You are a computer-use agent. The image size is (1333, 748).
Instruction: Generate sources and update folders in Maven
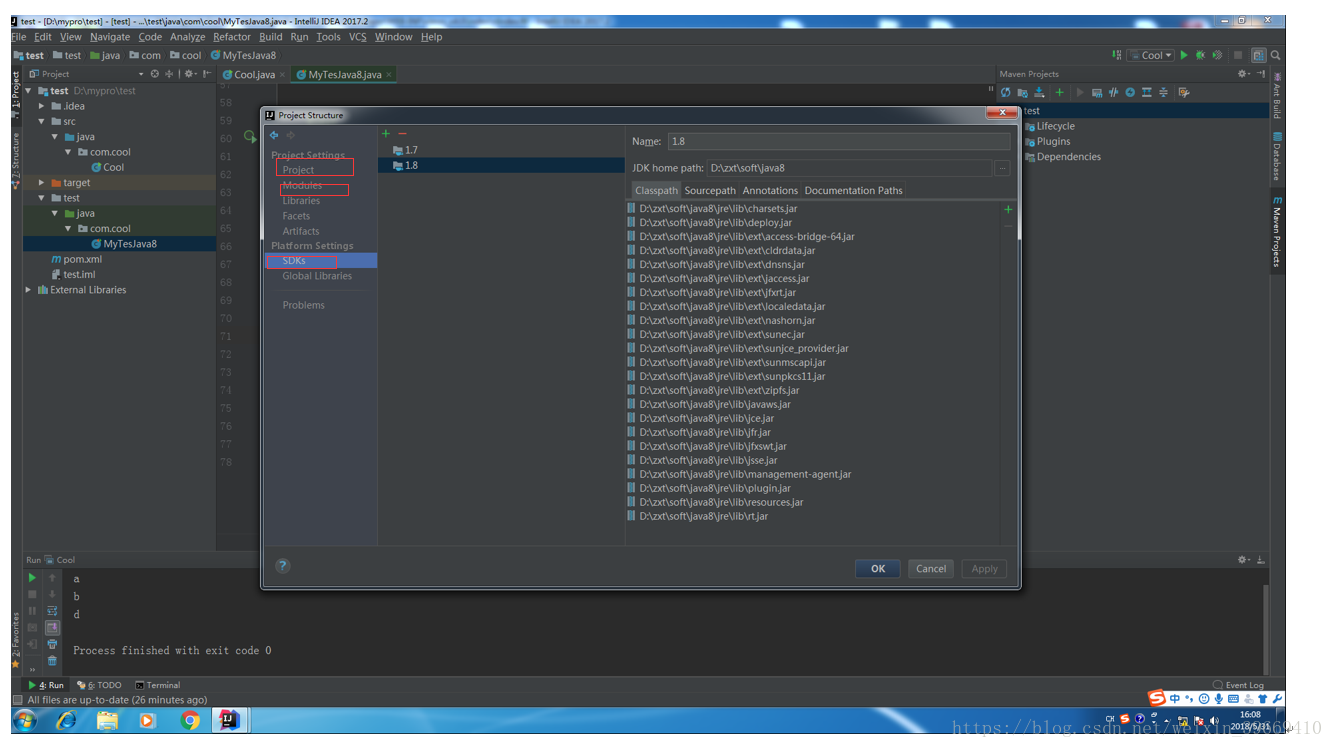point(1023,92)
